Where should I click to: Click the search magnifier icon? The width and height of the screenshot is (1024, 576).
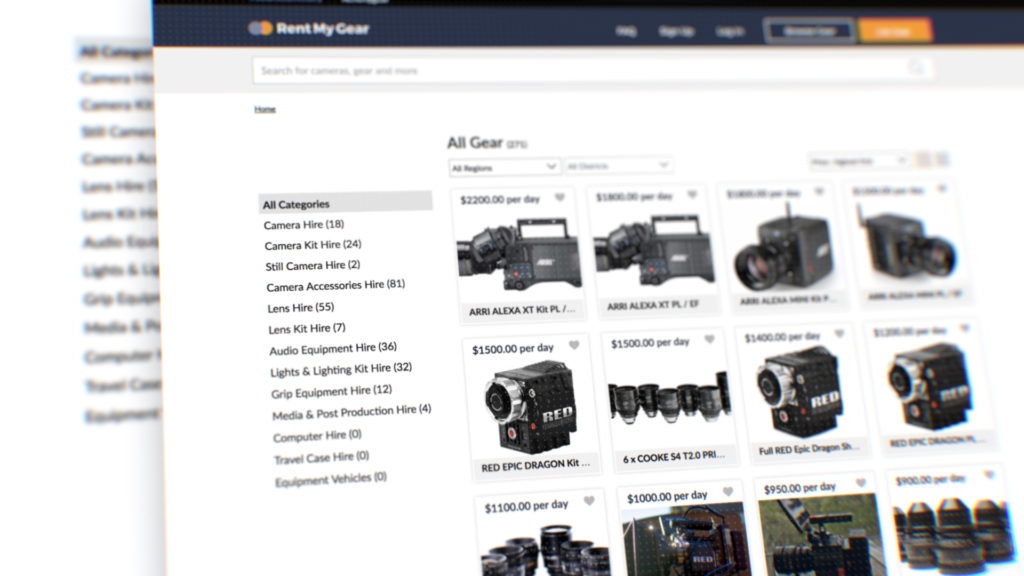point(917,67)
